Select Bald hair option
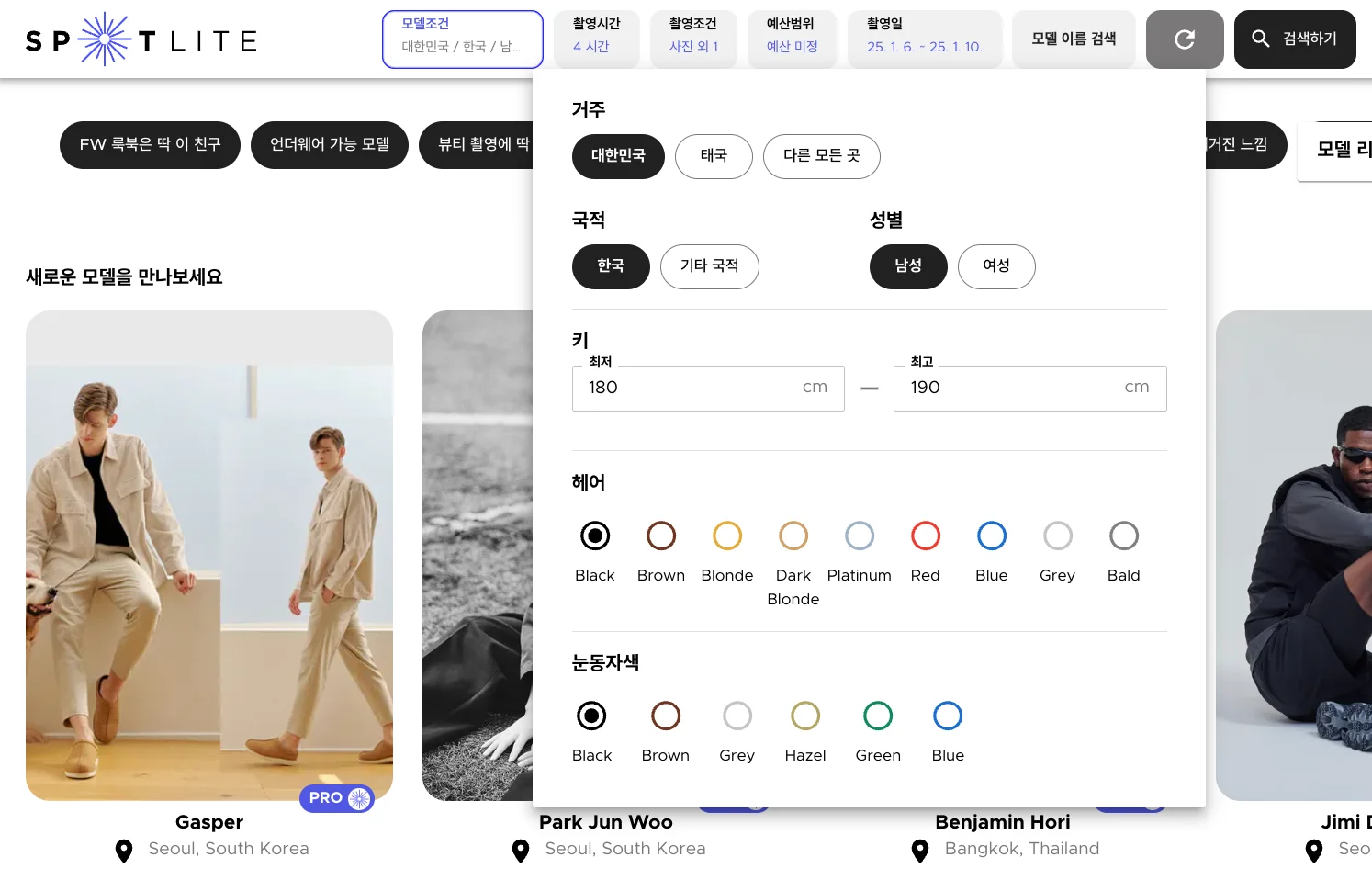This screenshot has height=891, width=1372. pos(1124,536)
